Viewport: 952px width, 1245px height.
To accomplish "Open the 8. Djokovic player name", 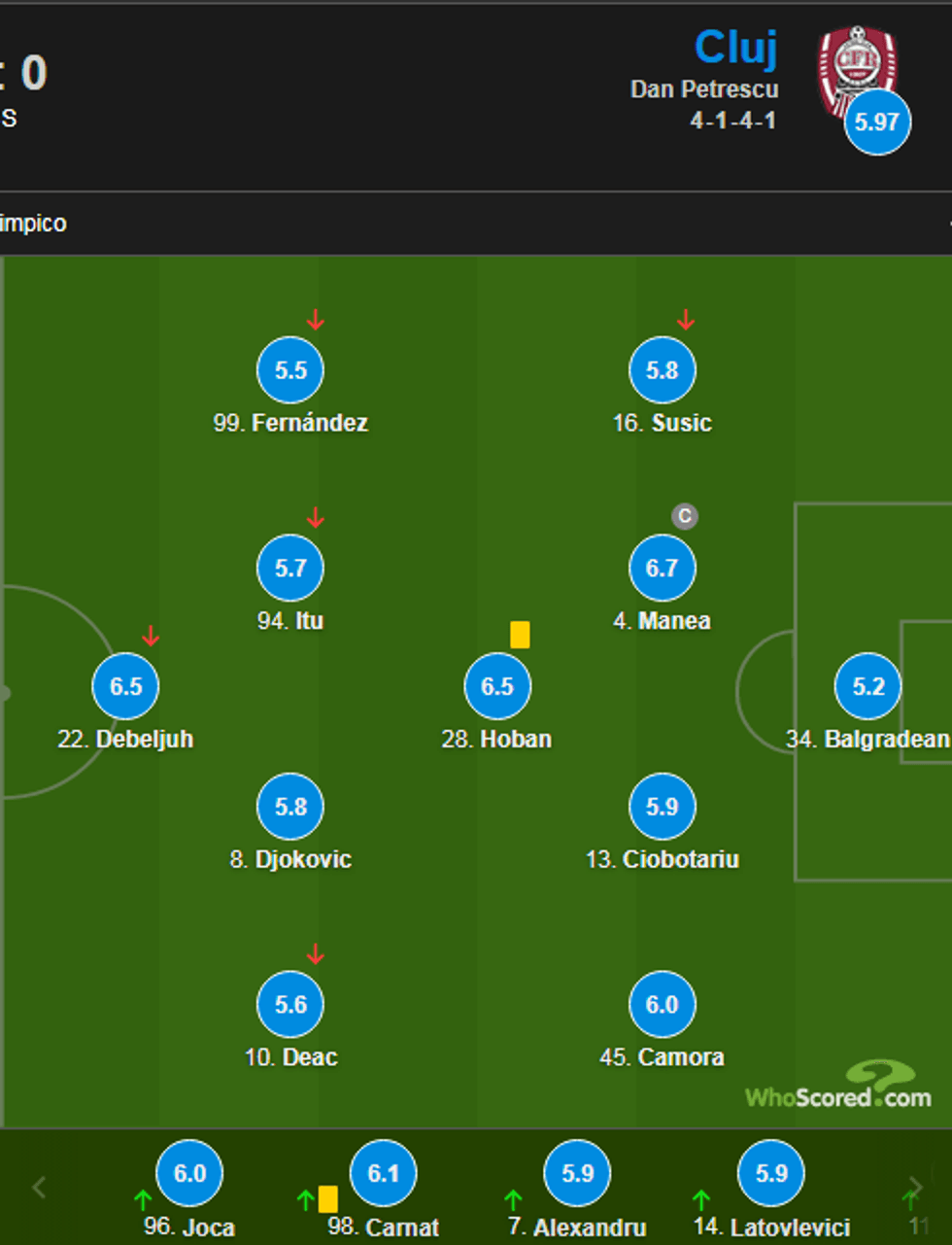I will tap(290, 859).
